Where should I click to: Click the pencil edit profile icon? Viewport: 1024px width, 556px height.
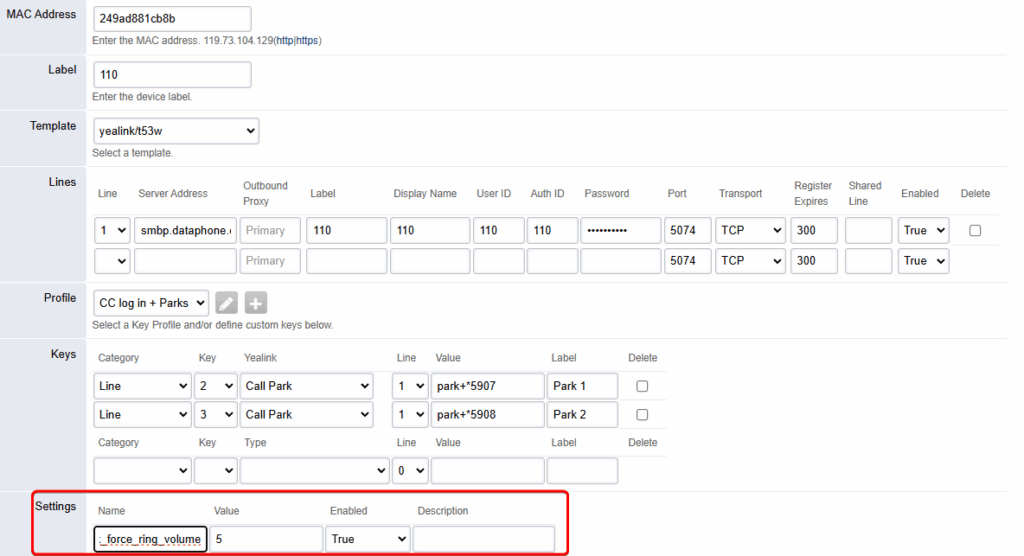click(x=227, y=303)
